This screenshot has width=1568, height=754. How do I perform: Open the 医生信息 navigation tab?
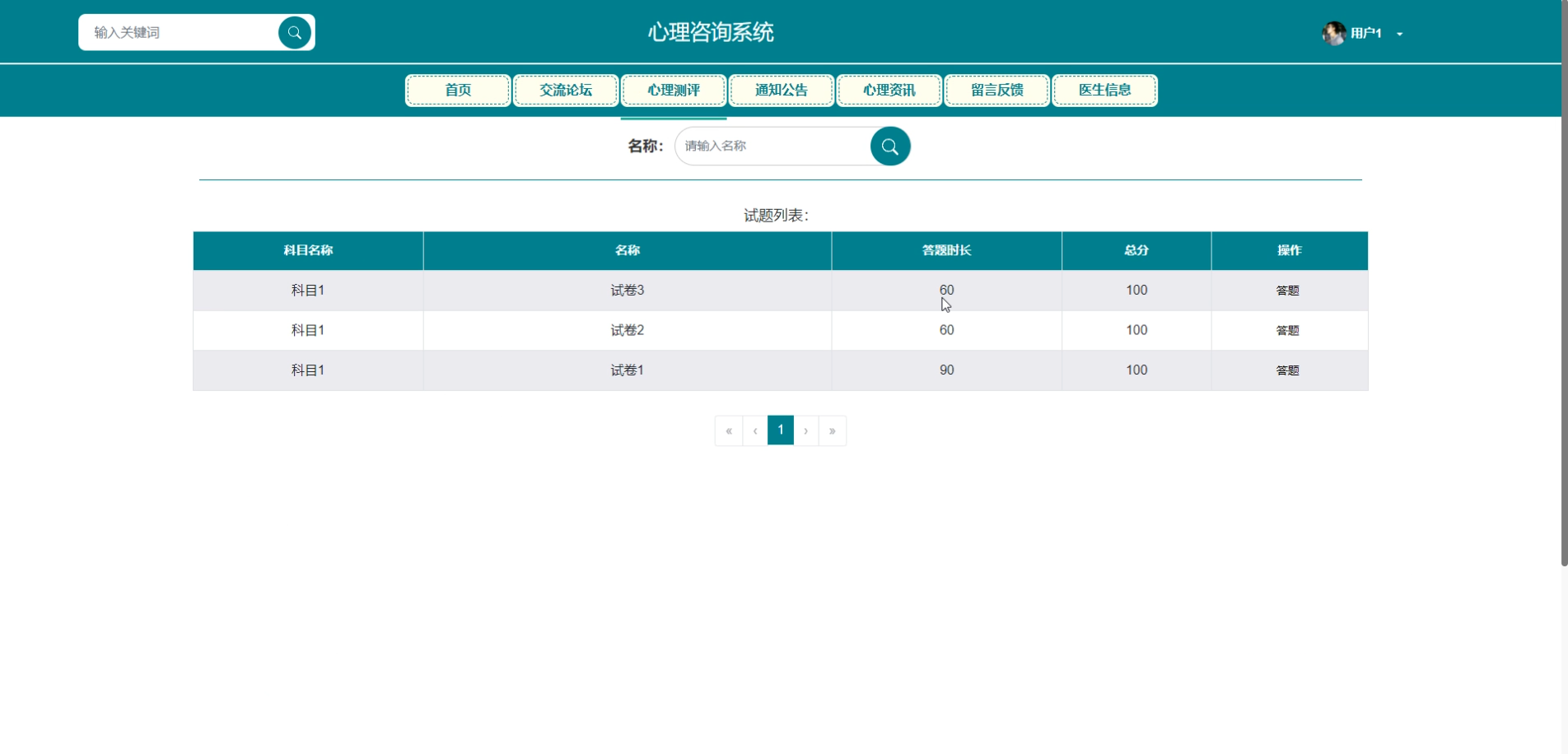(x=1105, y=90)
